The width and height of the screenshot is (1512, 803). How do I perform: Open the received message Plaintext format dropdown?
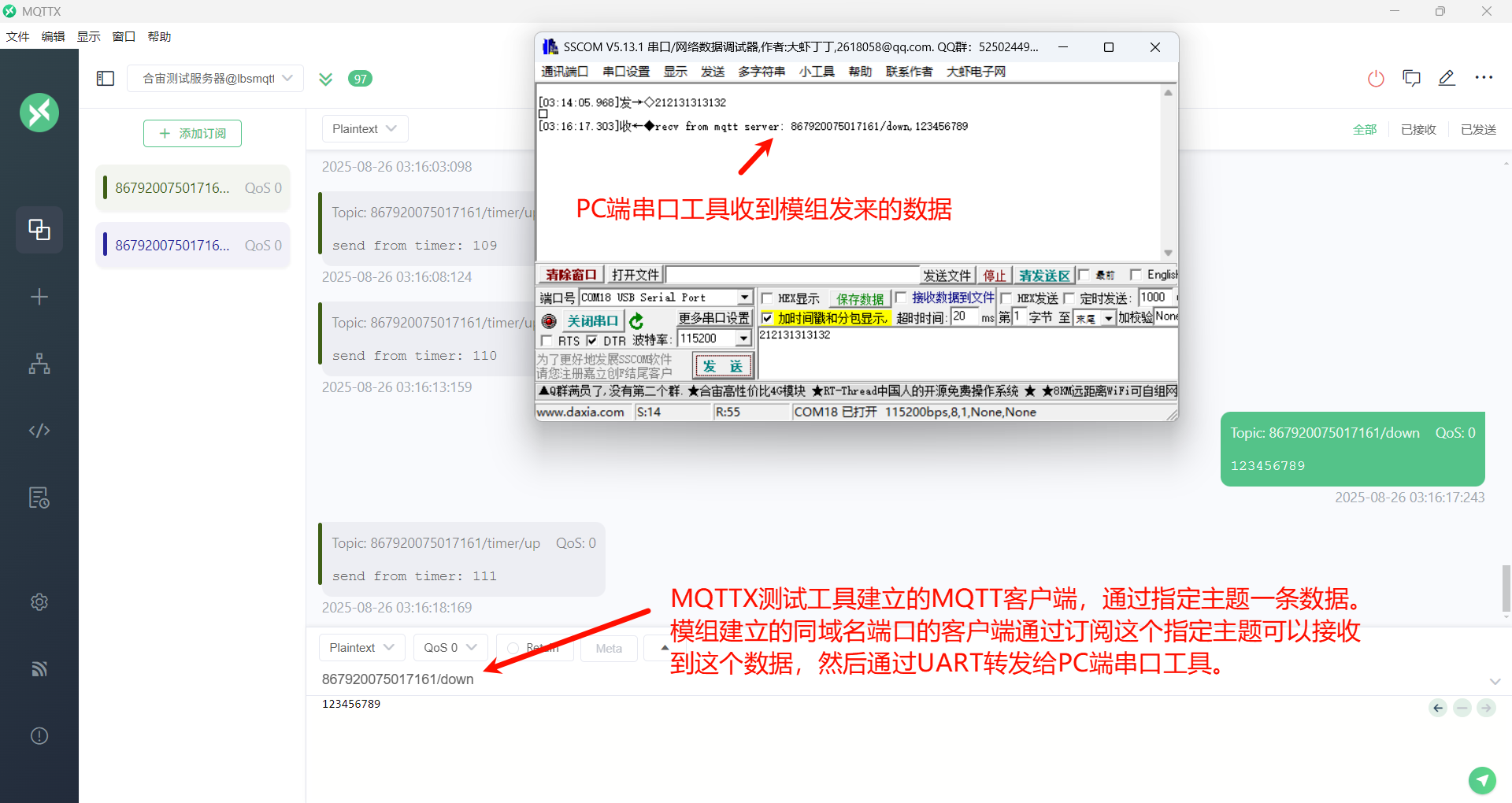(365, 129)
